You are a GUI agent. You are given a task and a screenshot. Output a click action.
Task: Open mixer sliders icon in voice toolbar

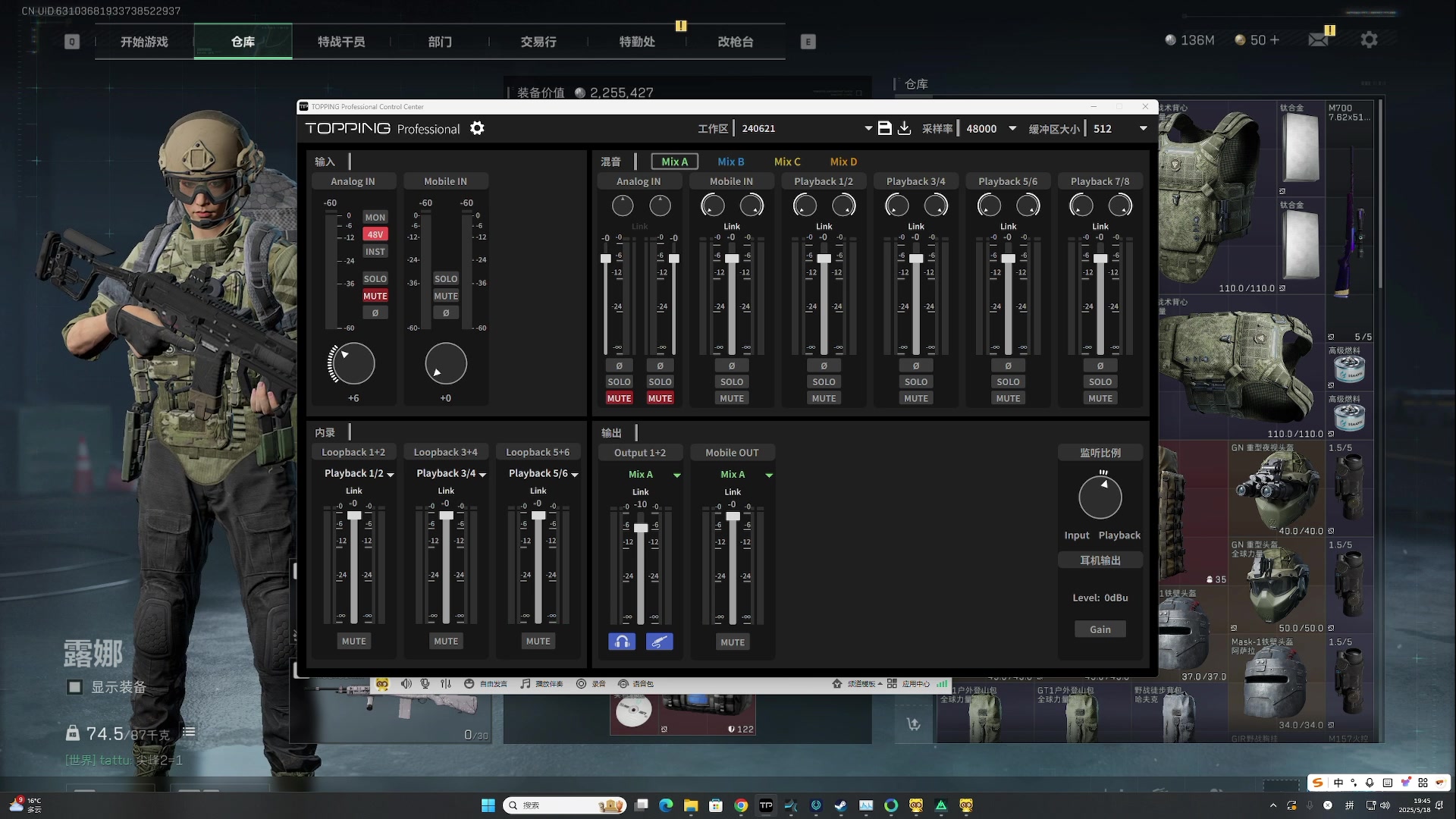point(446,684)
